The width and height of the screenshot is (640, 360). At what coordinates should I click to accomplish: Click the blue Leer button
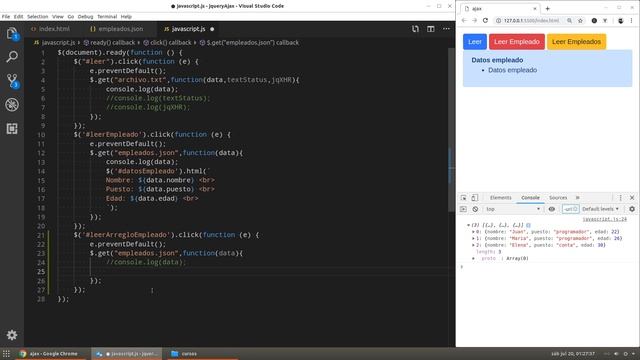pyautogui.click(x=475, y=42)
